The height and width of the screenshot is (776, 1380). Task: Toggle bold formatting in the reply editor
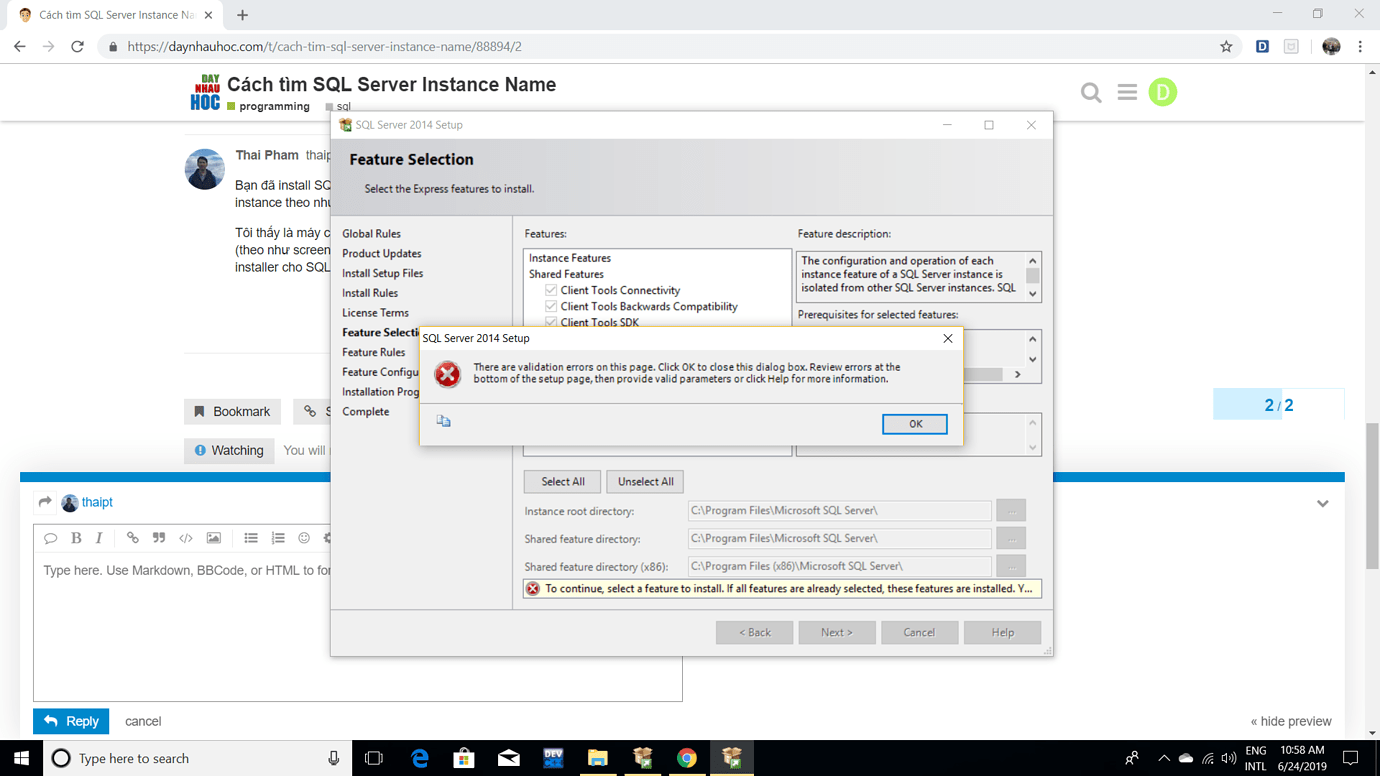[x=76, y=537]
